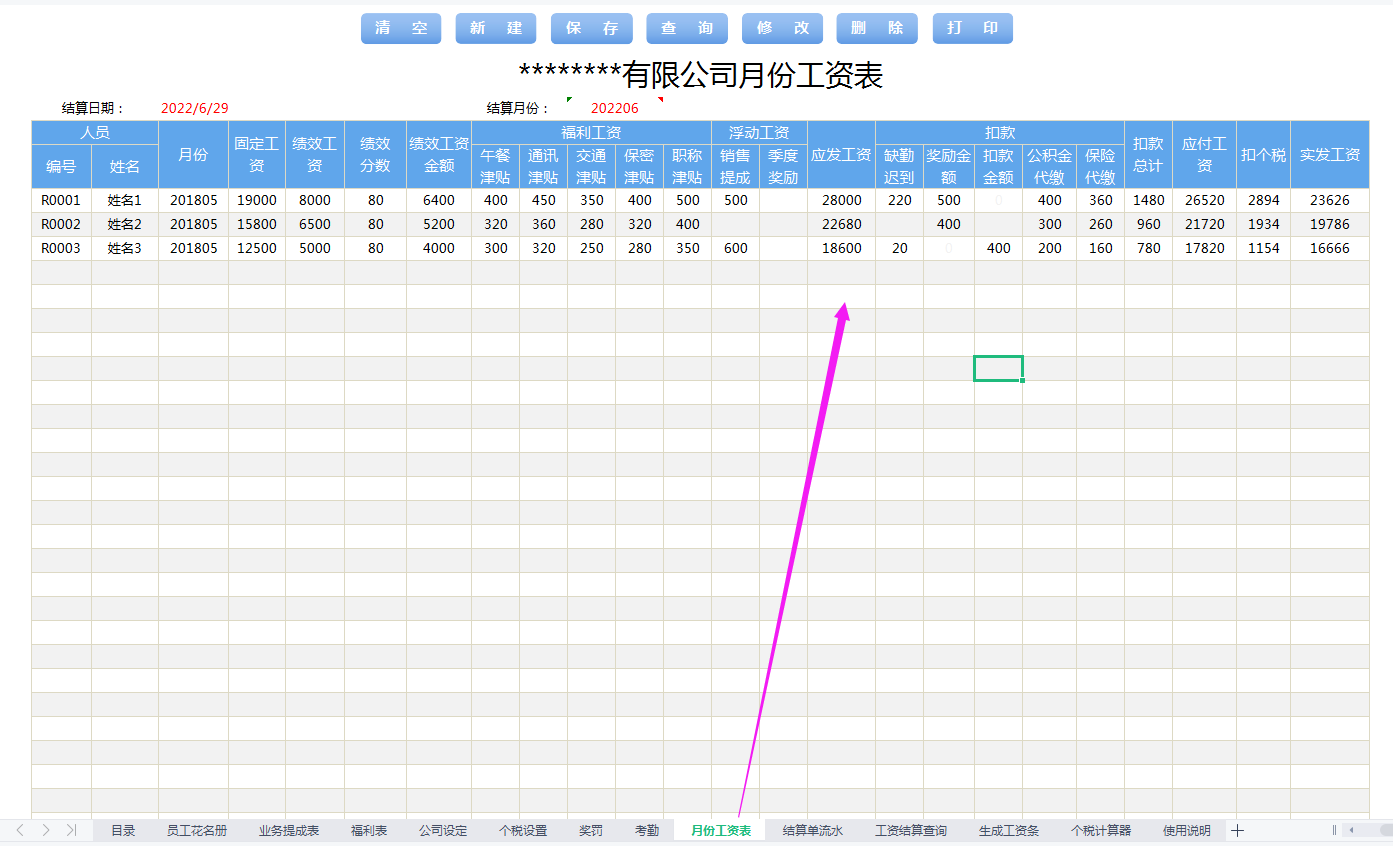Click the 新建 (New) button
The image size is (1393, 846).
[x=496, y=28]
